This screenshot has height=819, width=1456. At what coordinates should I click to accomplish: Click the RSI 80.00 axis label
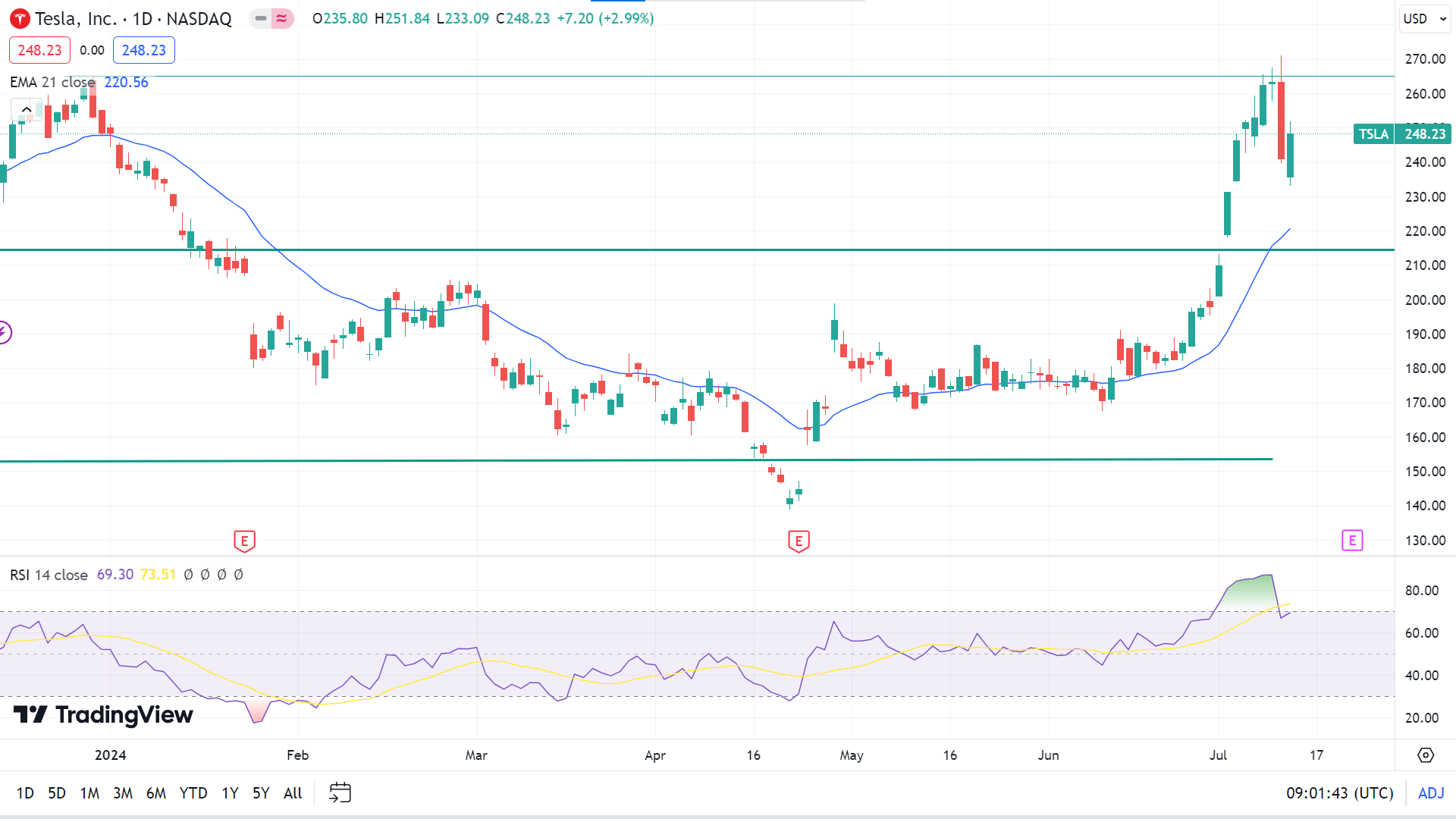pos(1421,591)
